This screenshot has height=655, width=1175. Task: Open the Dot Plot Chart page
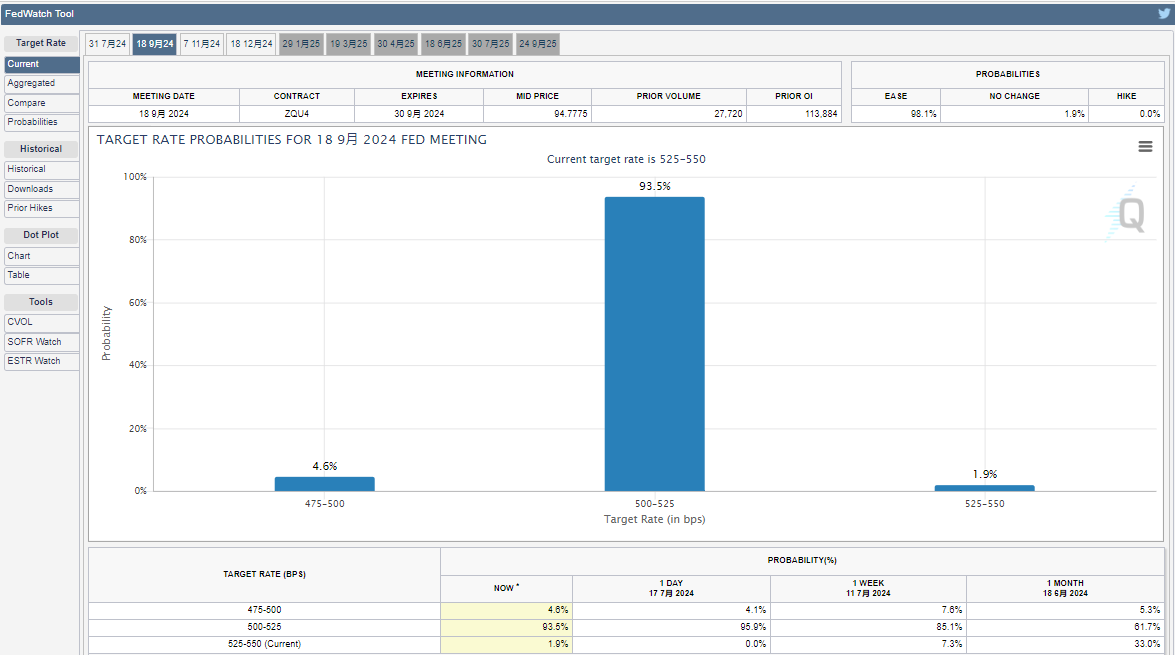point(41,256)
